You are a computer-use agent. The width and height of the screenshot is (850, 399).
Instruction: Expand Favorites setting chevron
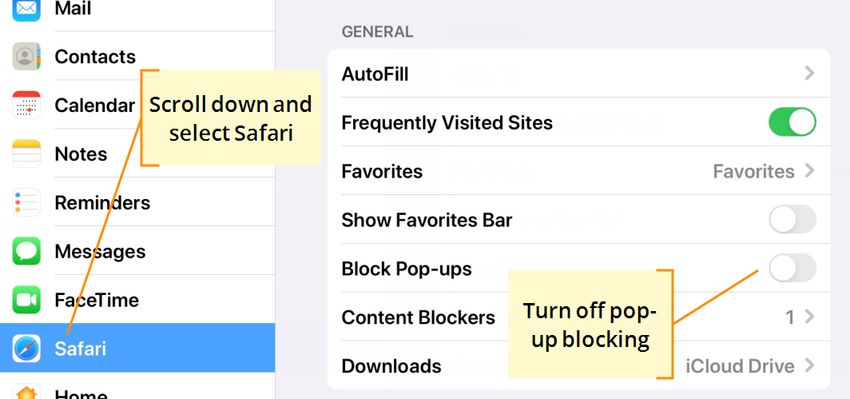point(809,171)
